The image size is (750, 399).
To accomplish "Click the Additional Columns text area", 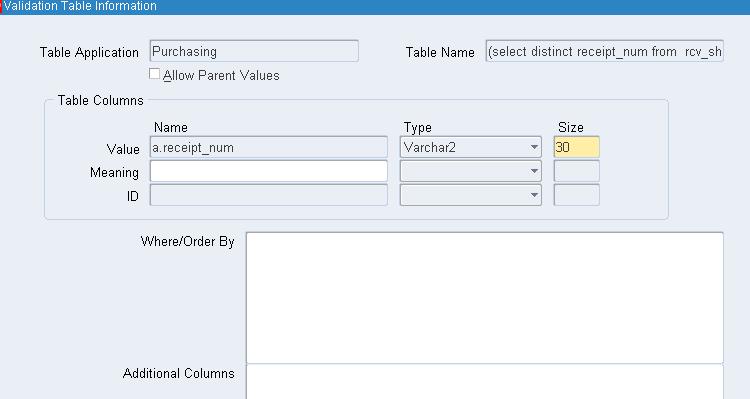I will pyautogui.click(x=485, y=382).
